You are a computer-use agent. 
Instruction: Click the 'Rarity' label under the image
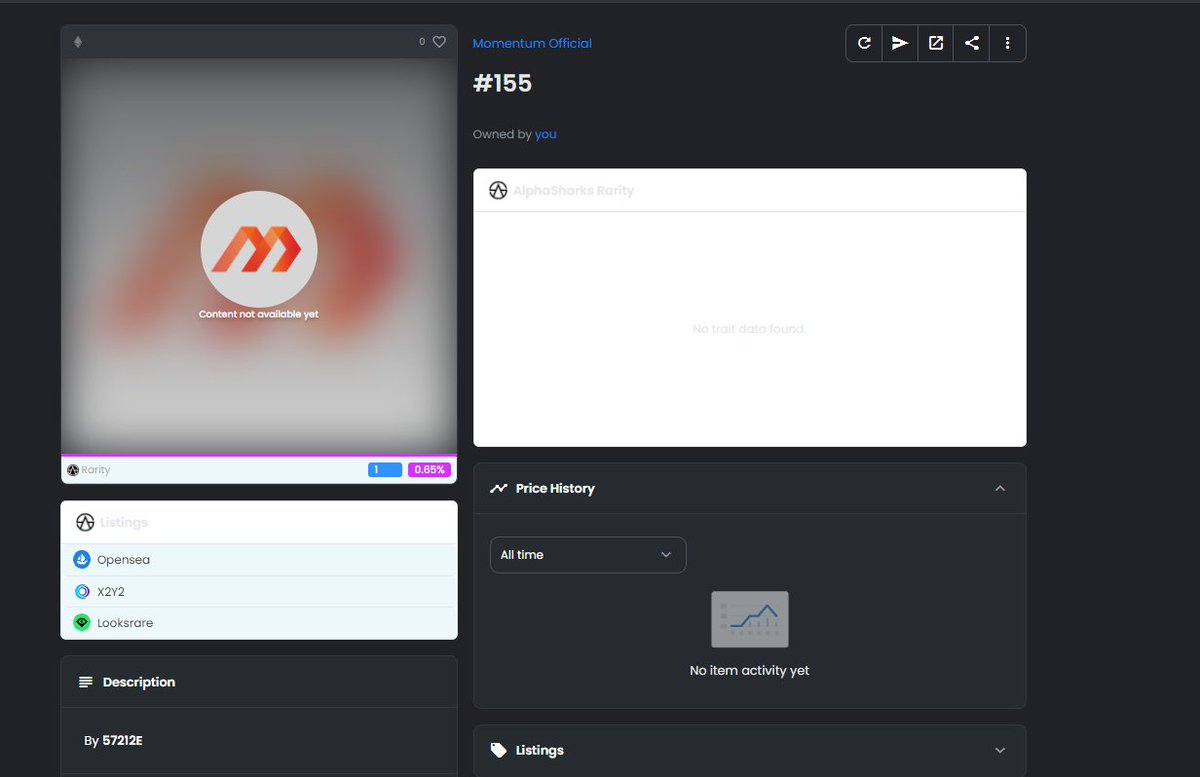96,470
